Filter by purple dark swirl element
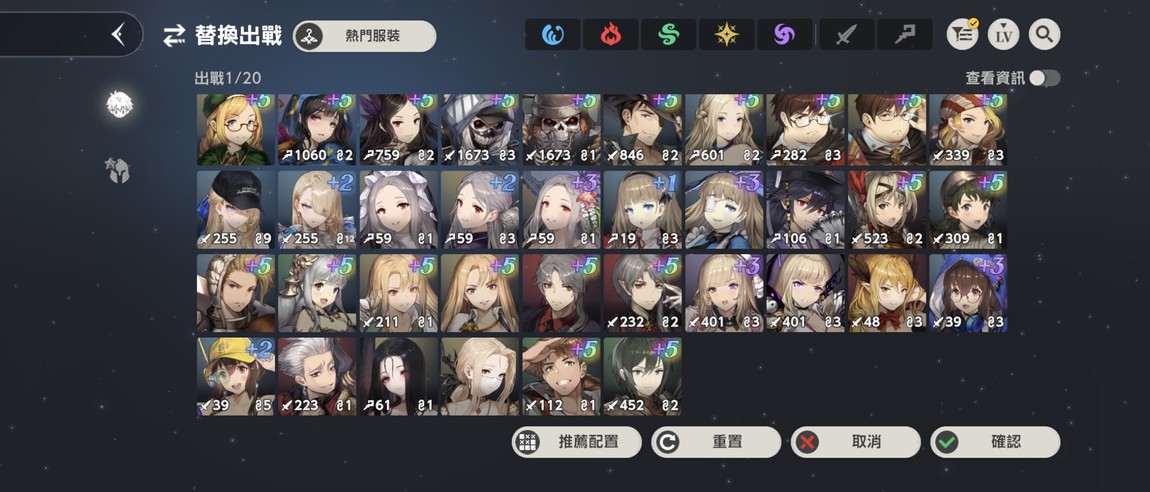Screen dimensions: 1150x492 point(785,34)
